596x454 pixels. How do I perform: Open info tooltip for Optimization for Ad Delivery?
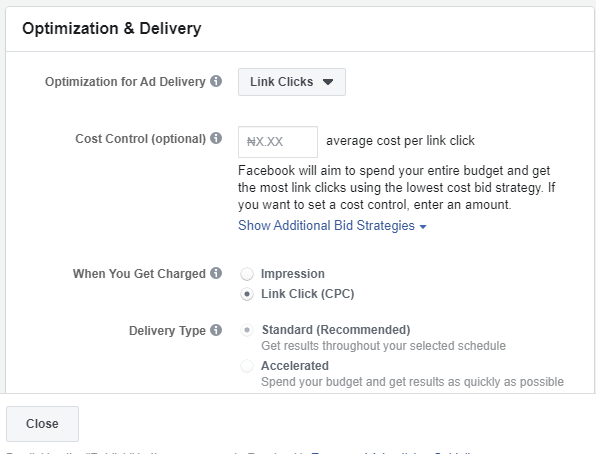(x=216, y=81)
